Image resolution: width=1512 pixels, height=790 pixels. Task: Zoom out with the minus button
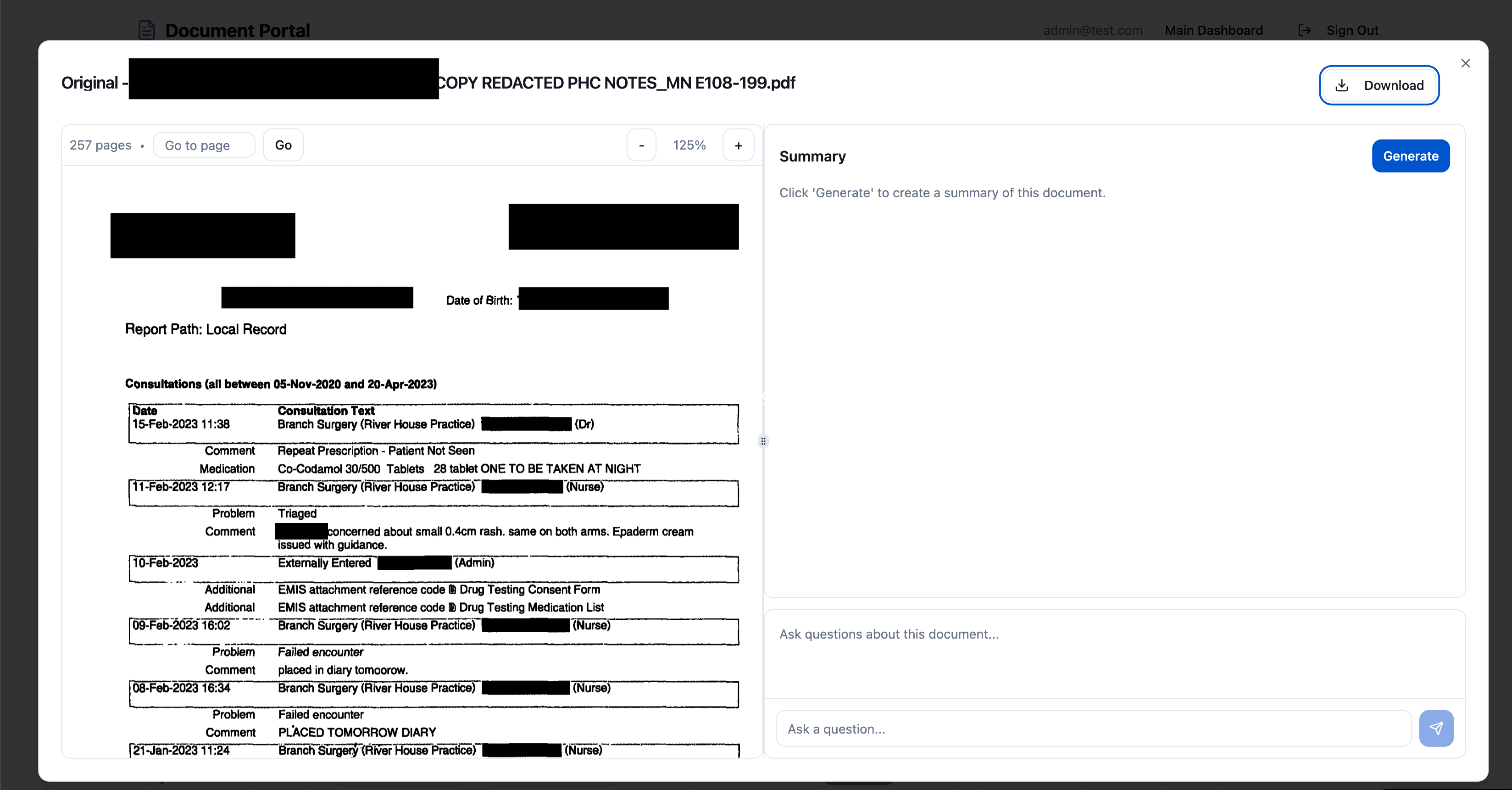coord(641,145)
